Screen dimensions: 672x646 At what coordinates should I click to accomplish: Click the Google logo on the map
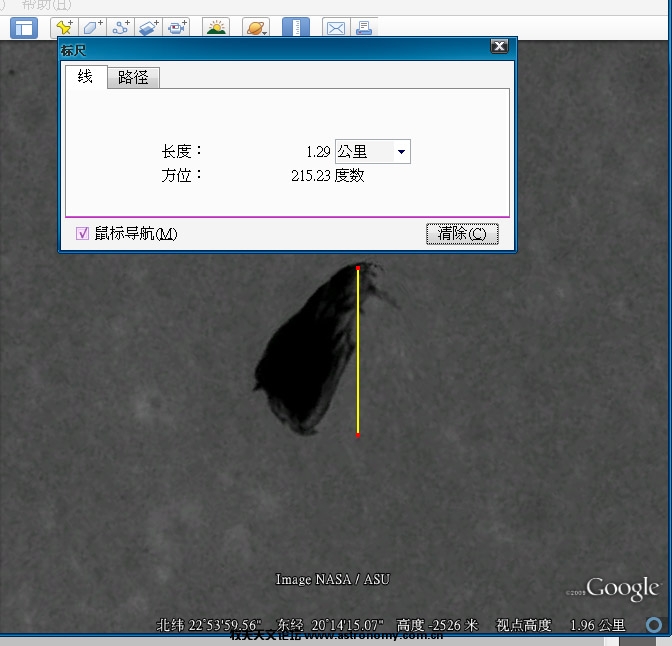coord(622,589)
